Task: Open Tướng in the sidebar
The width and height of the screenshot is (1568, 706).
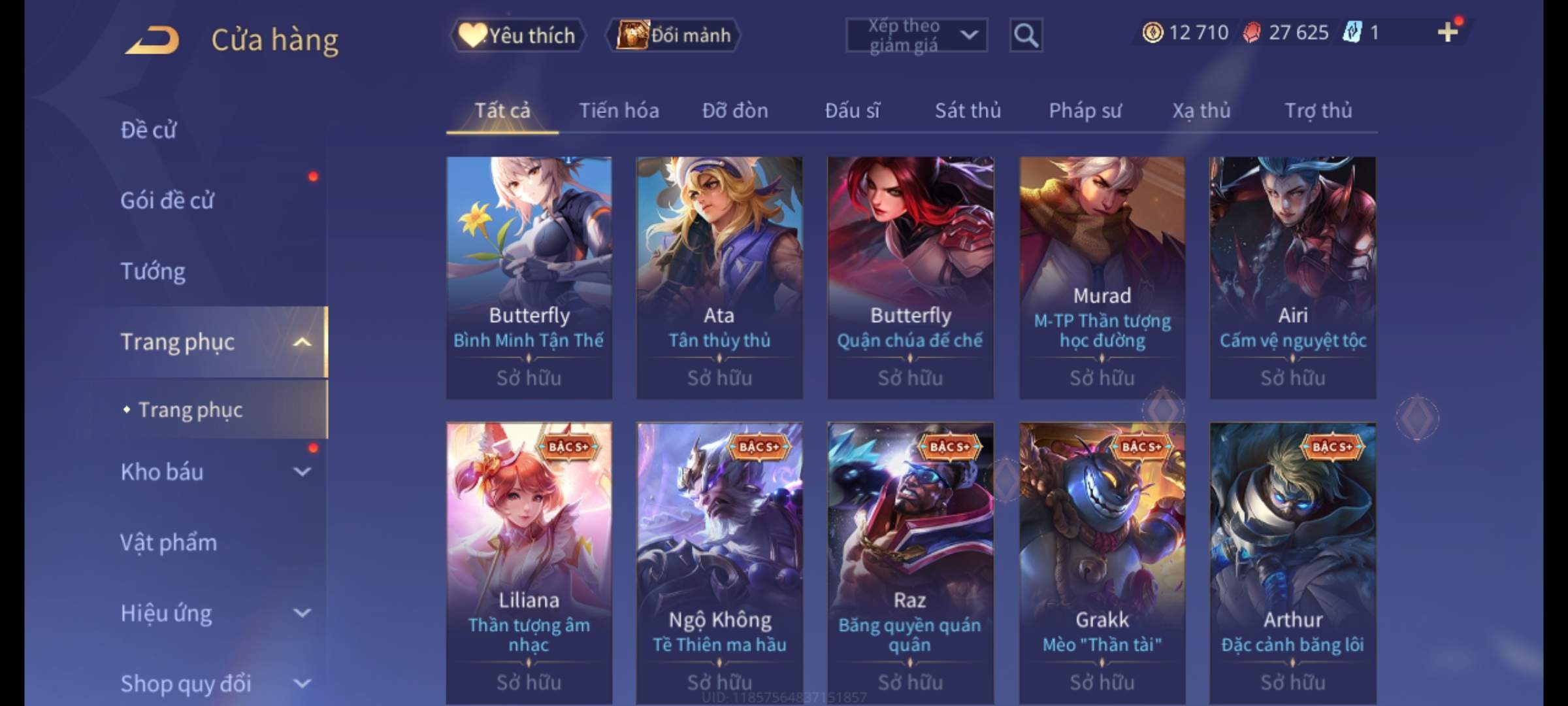Action: (x=153, y=271)
